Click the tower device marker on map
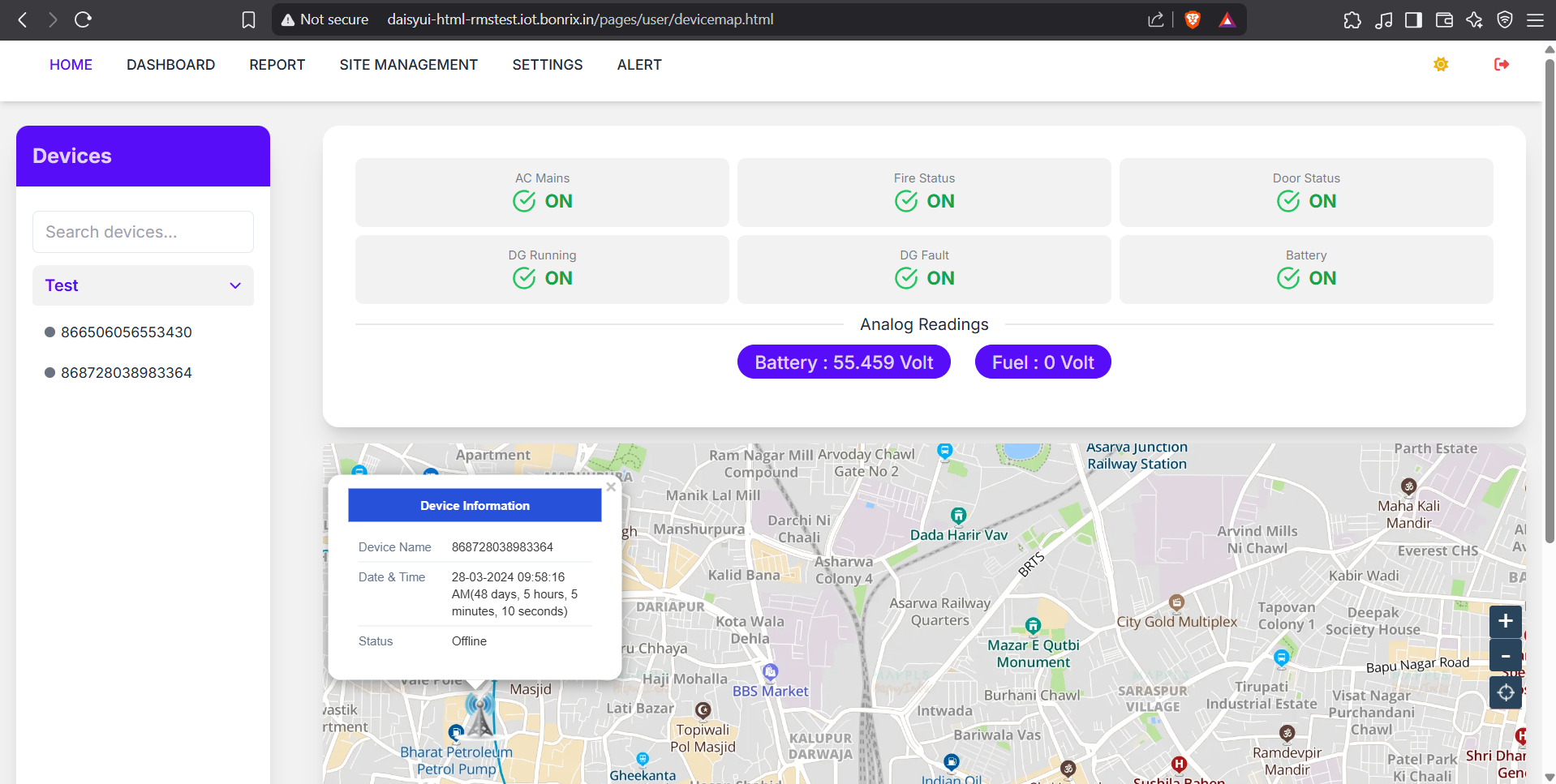This screenshot has width=1556, height=784. 480,713
